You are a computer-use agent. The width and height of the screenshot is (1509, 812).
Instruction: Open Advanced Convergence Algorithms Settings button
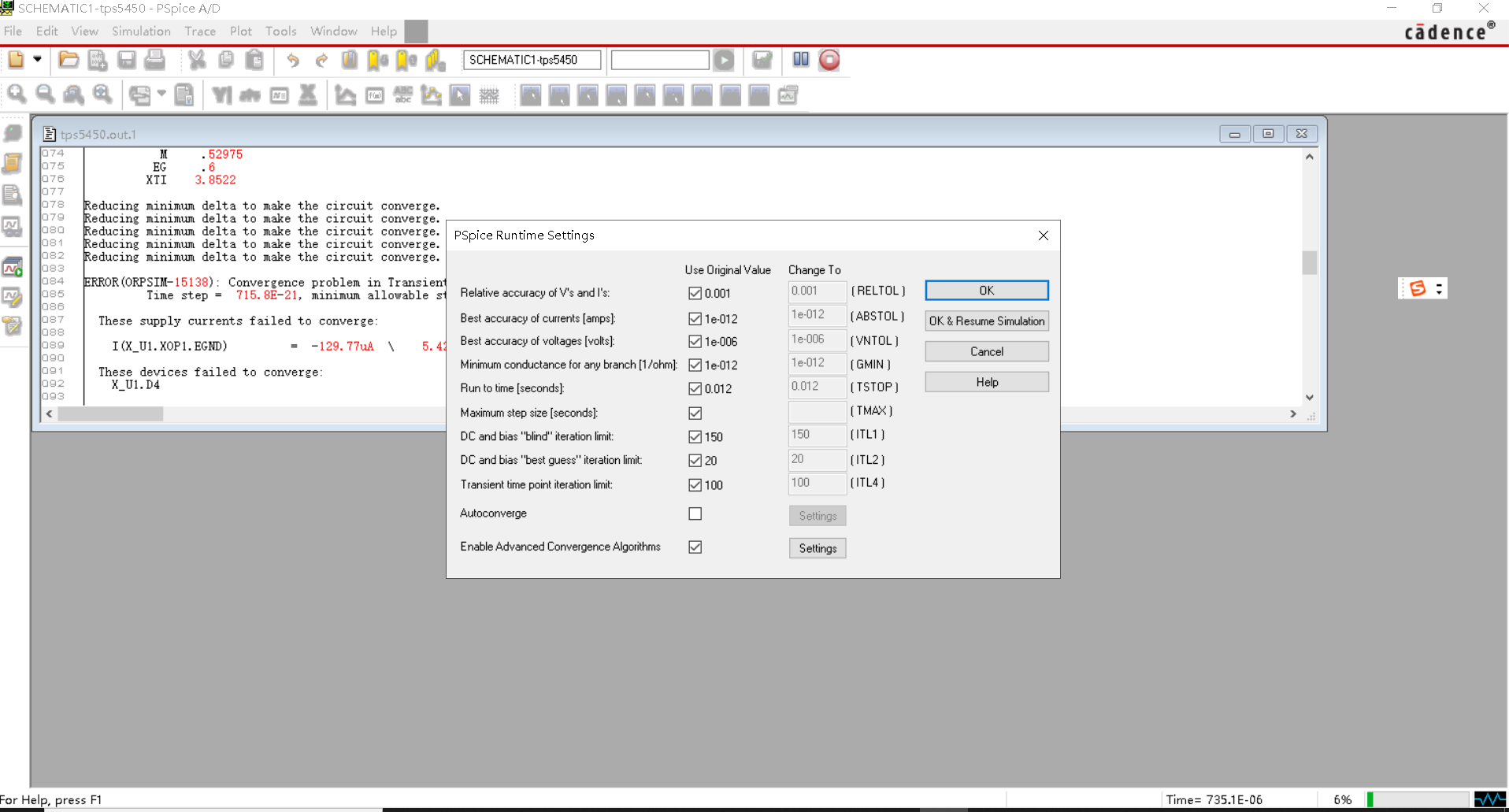tap(818, 549)
